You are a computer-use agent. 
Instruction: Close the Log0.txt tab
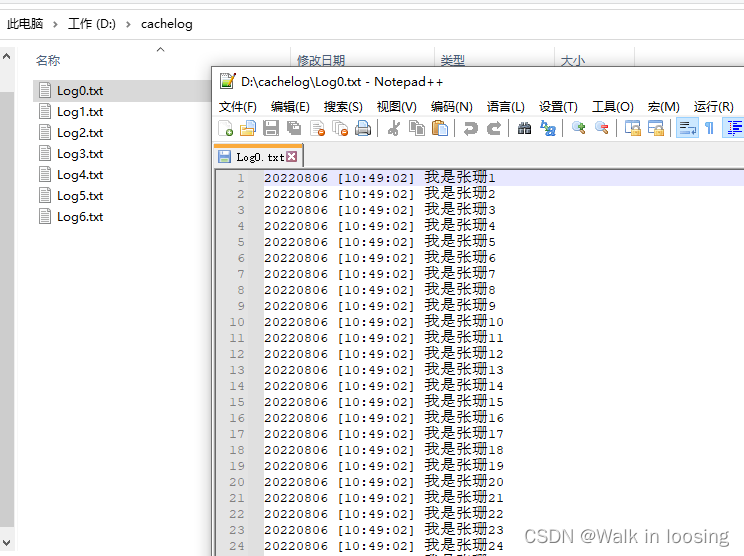292,157
